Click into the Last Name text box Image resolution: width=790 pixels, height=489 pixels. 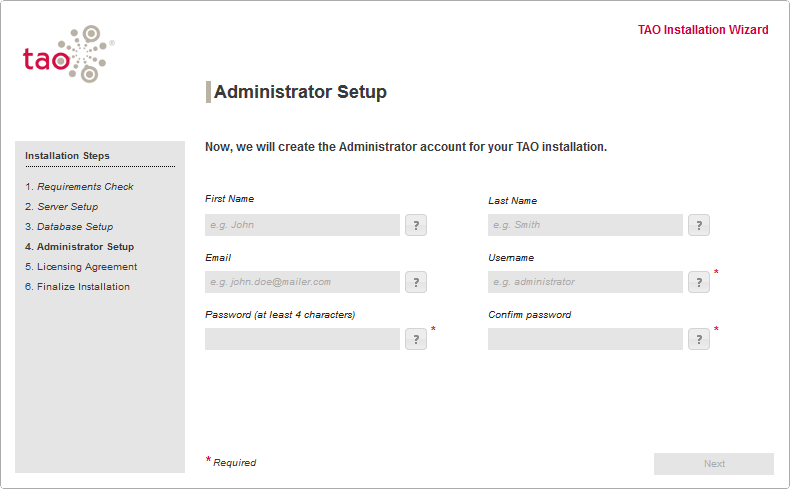pyautogui.click(x=585, y=225)
